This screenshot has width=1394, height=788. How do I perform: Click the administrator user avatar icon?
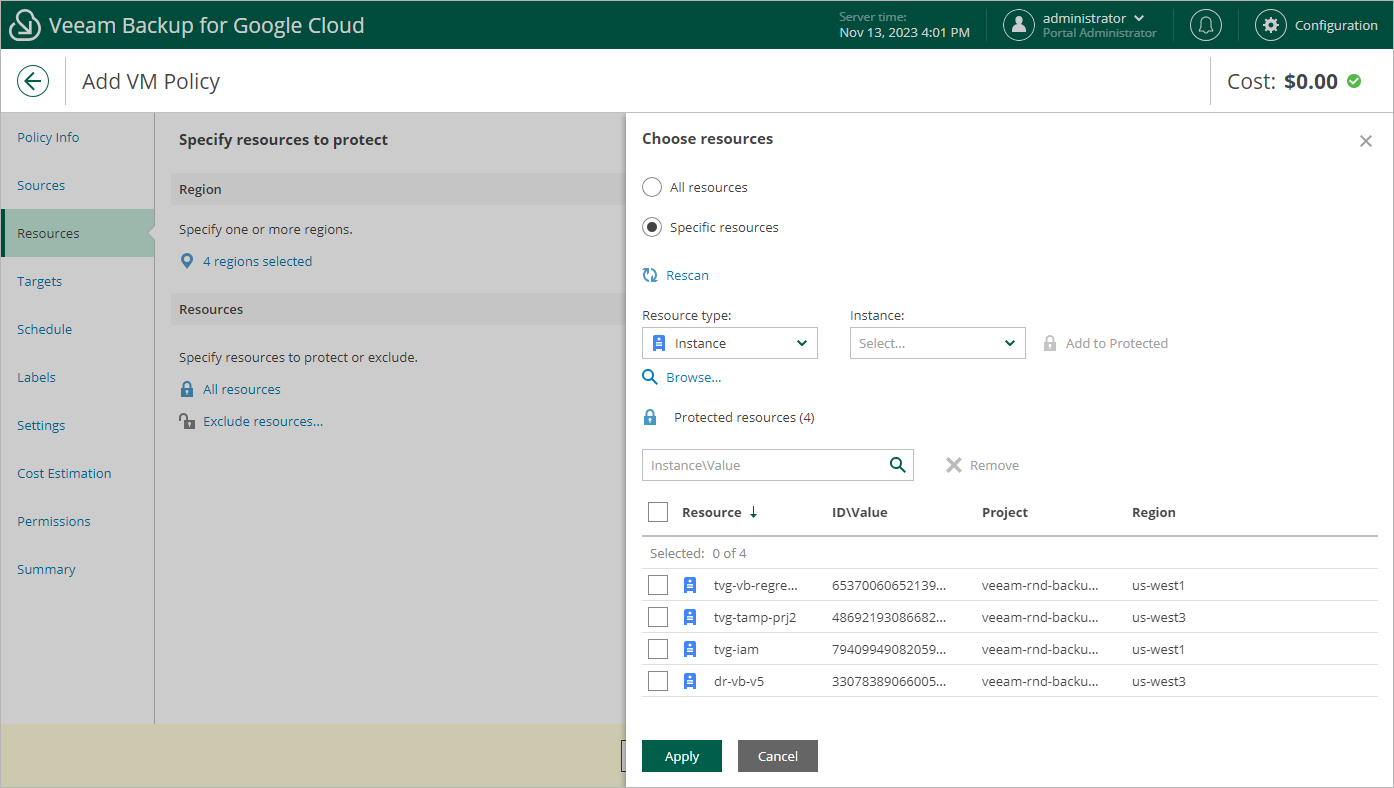tap(1018, 25)
